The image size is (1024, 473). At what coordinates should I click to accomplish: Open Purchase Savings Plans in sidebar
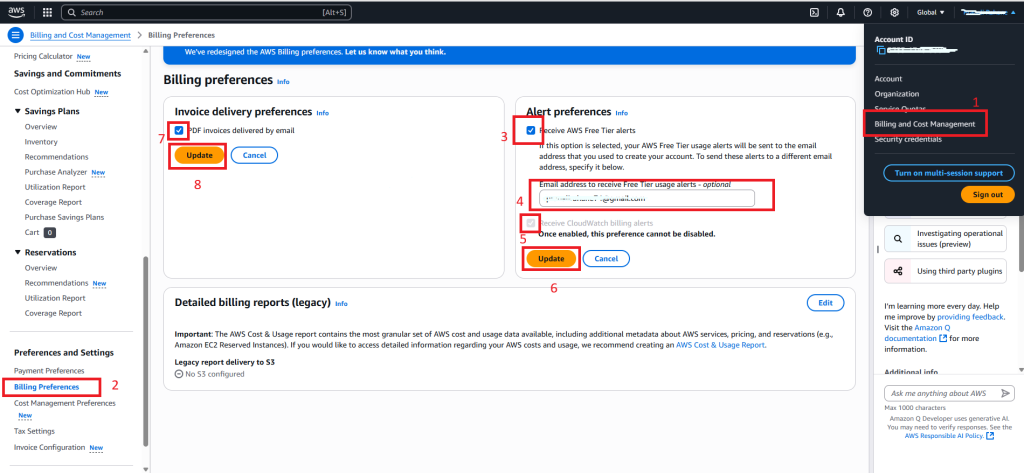[x=65, y=217]
